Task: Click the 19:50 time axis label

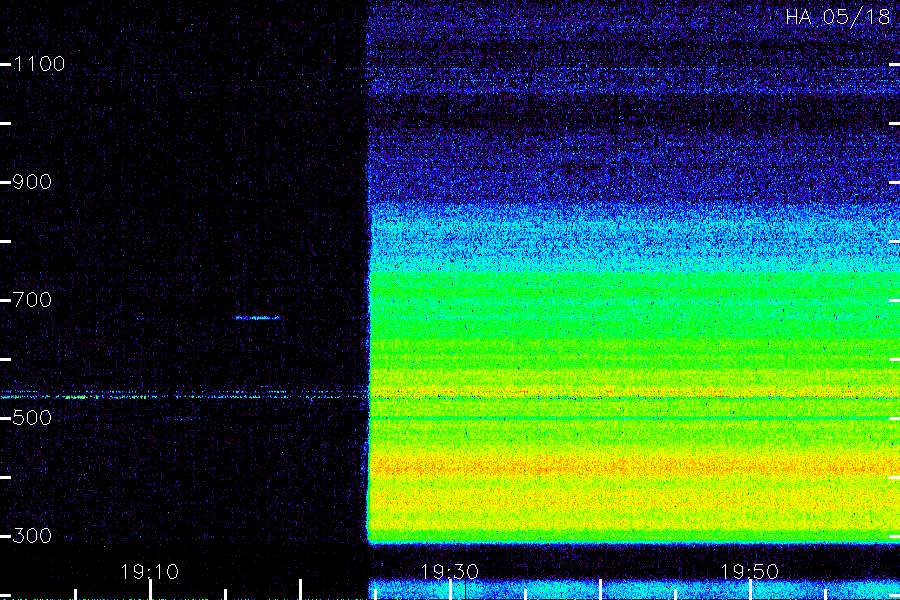Action: click(749, 572)
